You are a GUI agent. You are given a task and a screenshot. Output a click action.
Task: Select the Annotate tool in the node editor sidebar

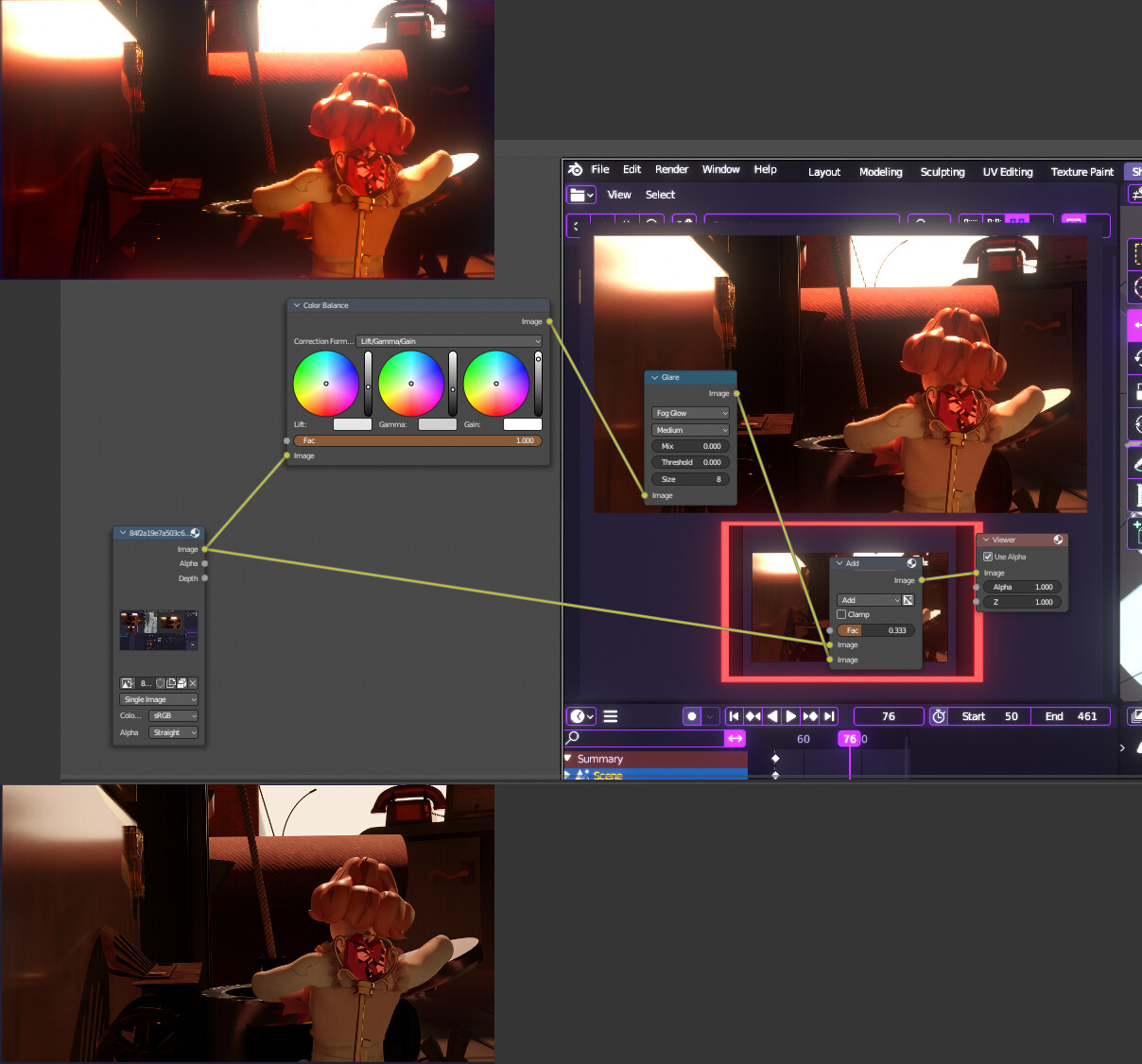tap(1137, 463)
